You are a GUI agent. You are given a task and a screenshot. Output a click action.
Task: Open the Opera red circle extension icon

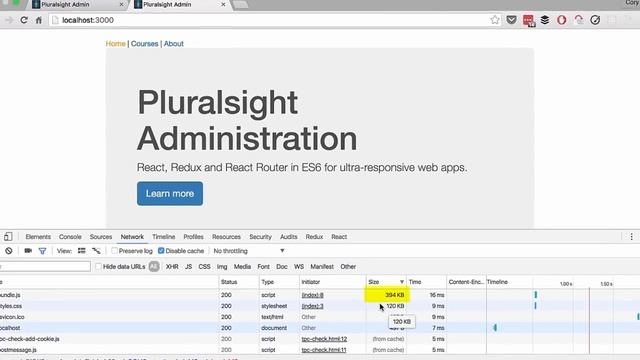coord(562,20)
